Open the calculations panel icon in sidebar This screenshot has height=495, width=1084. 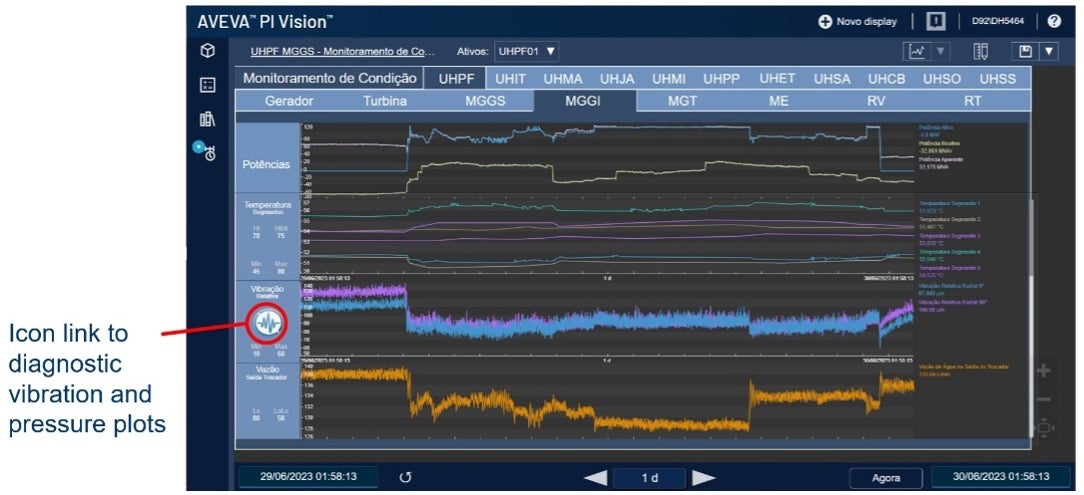click(x=208, y=85)
